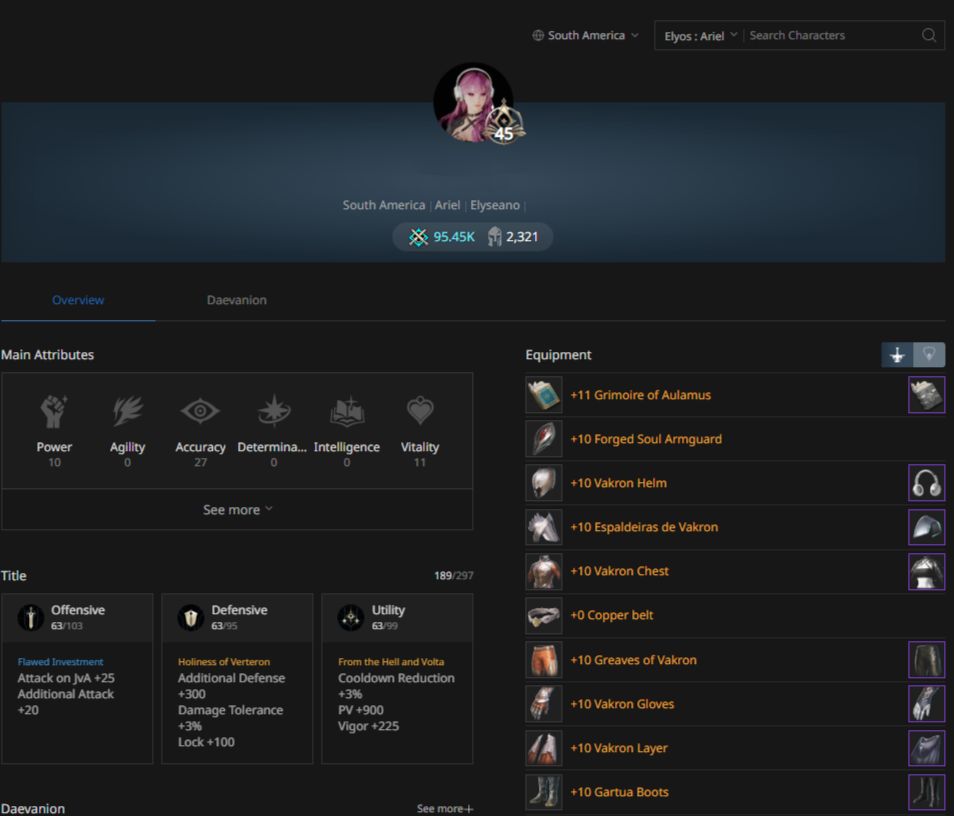Click the Espaldeiras de Vakron item icon

pos(544,527)
